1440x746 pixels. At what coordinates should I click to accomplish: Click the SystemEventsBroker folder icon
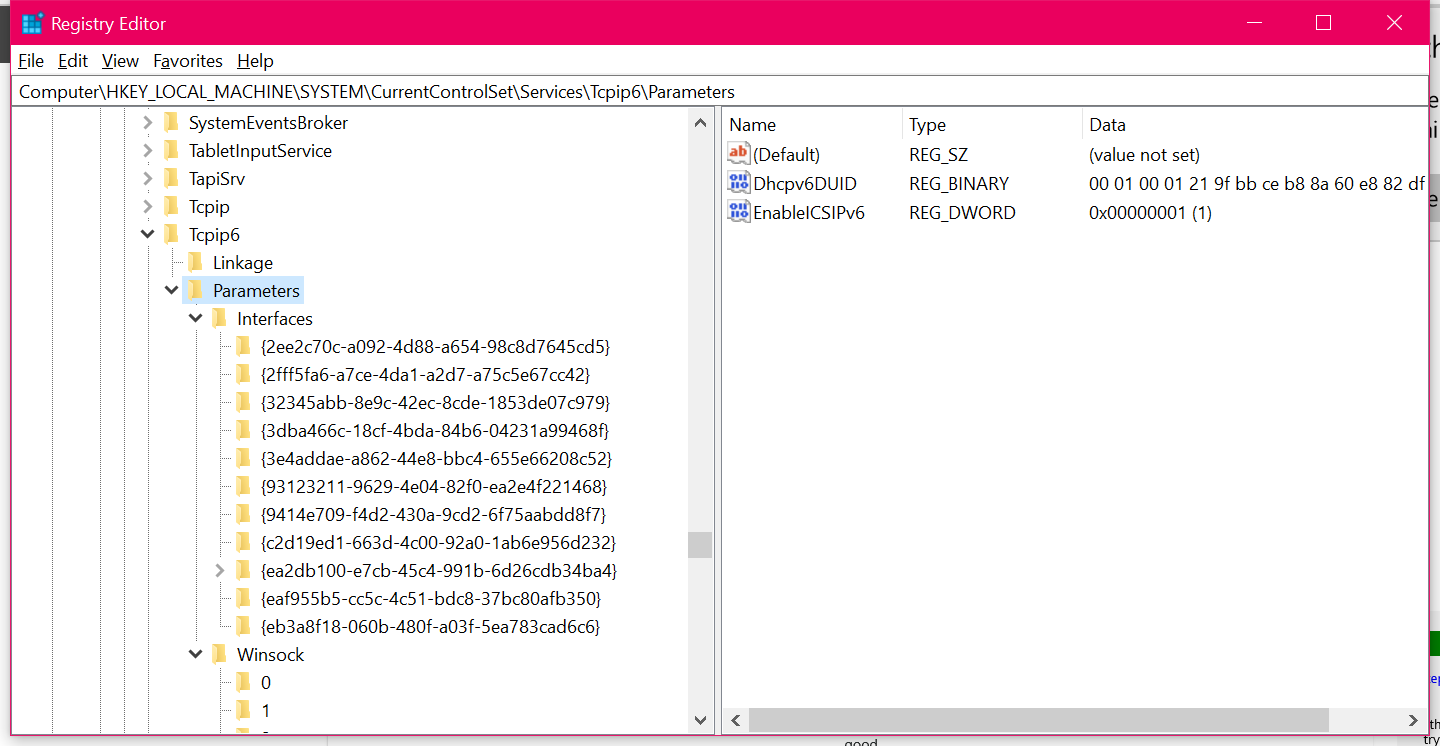click(171, 123)
